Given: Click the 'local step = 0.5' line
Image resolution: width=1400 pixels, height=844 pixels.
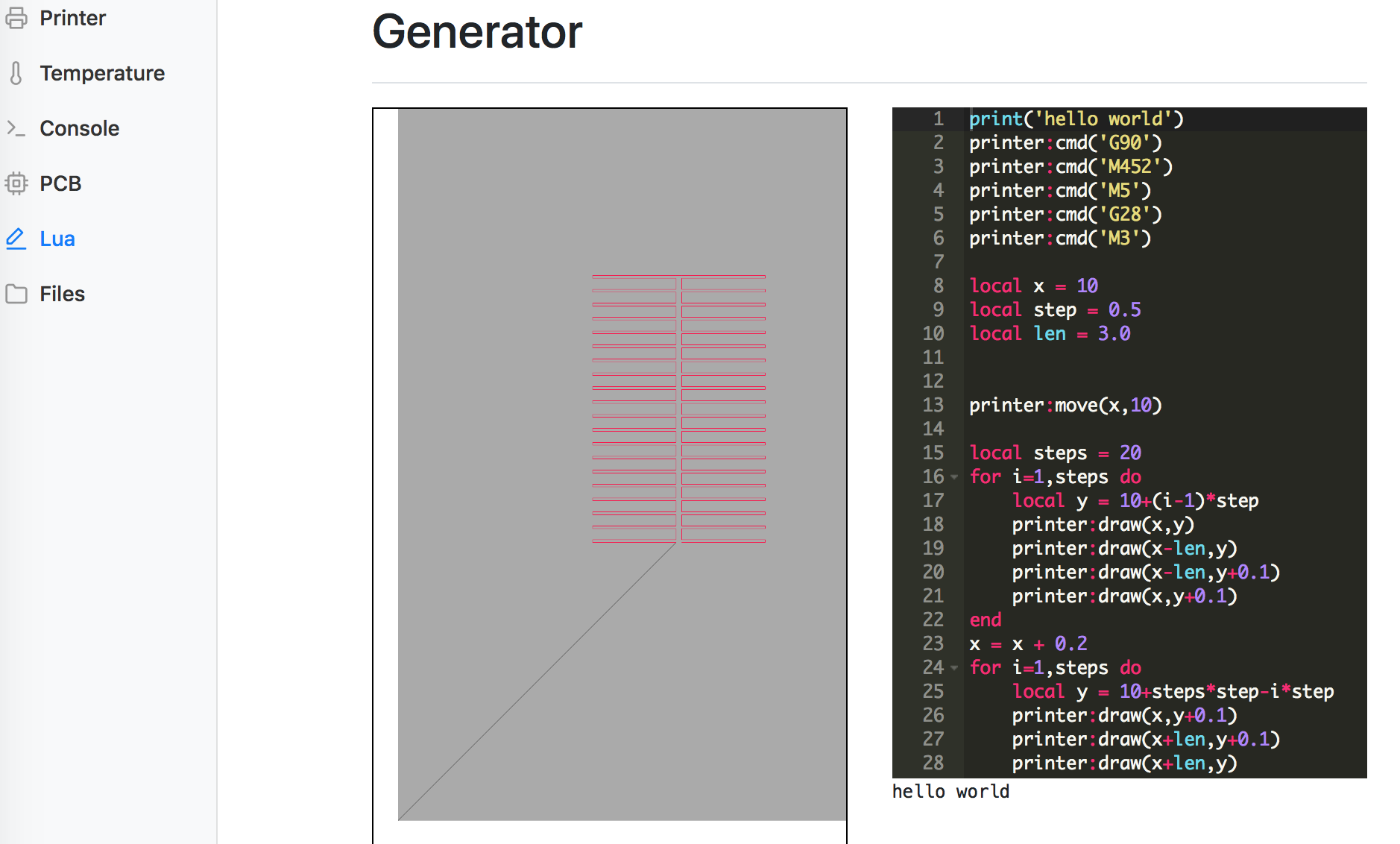Looking at the screenshot, I should 1055,310.
